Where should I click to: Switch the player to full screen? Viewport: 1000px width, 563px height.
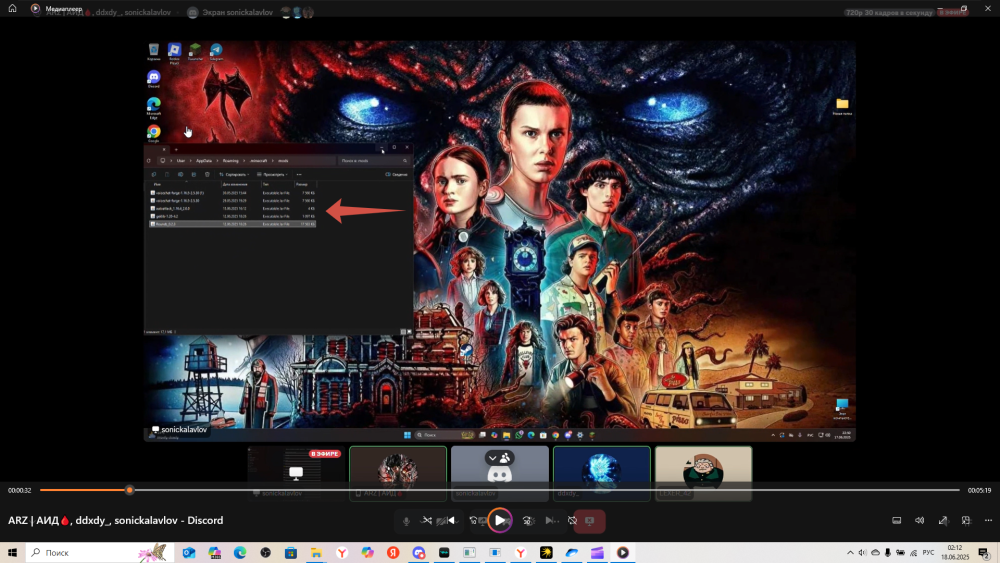[x=943, y=521]
